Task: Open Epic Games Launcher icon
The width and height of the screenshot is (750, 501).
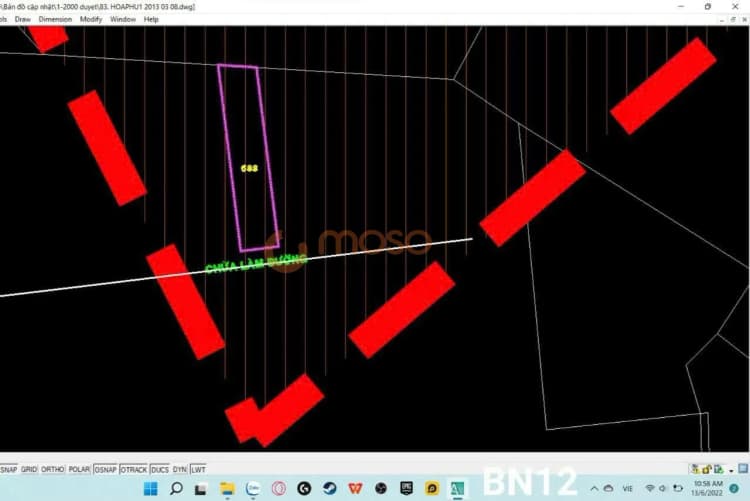Action: [407, 489]
